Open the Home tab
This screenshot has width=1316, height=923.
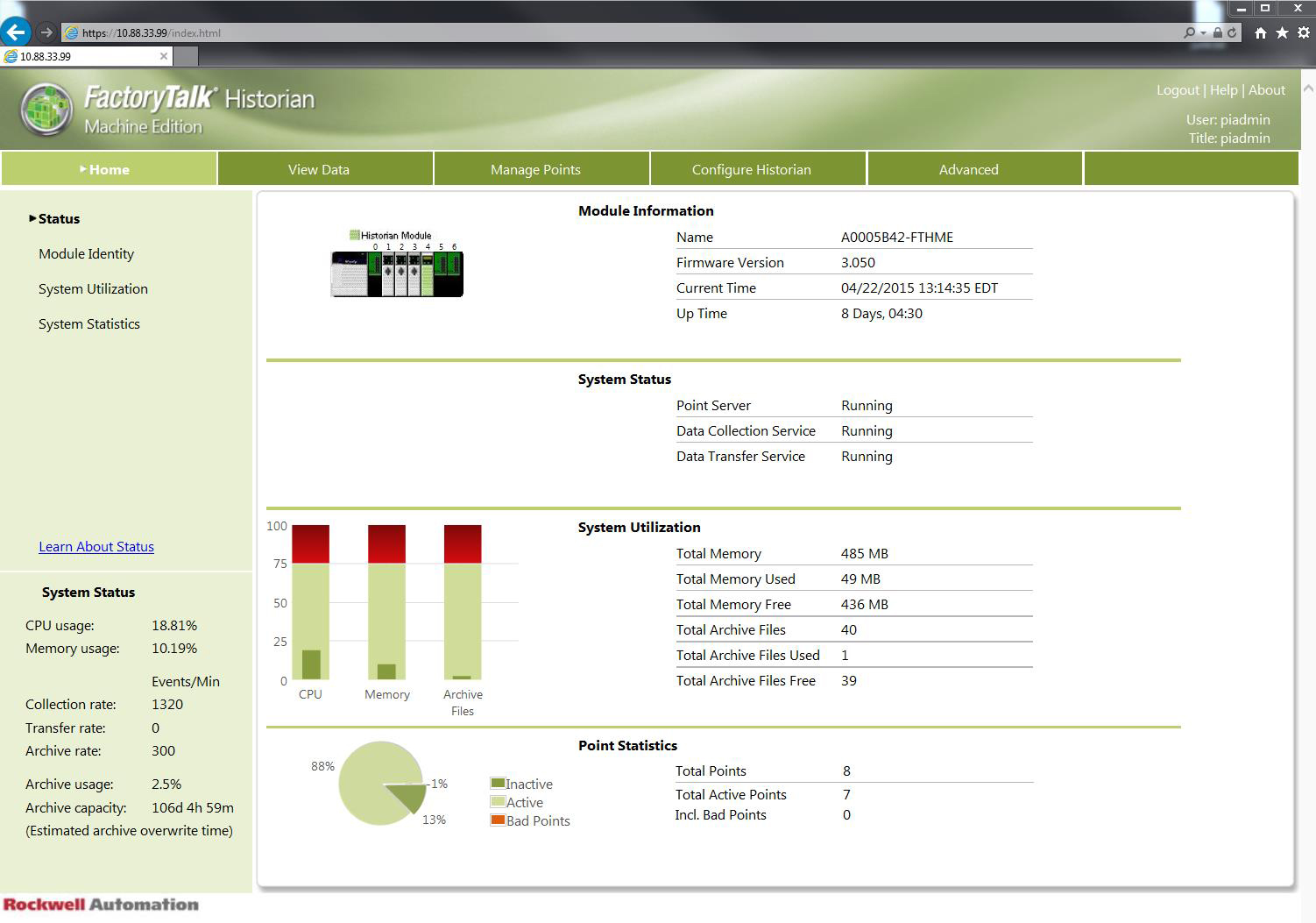click(109, 169)
